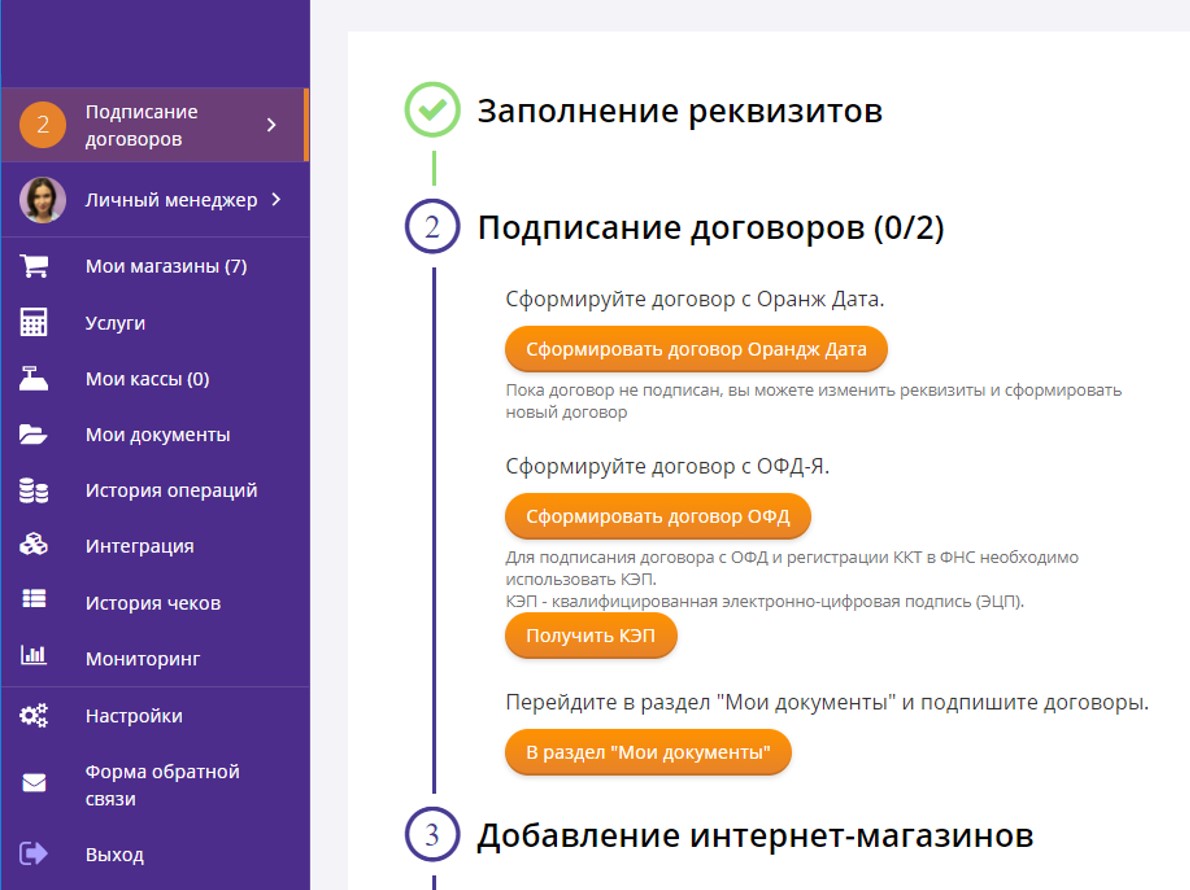Click В раздел "Мои документы" button
This screenshot has height=890, width=1190.
click(x=648, y=752)
